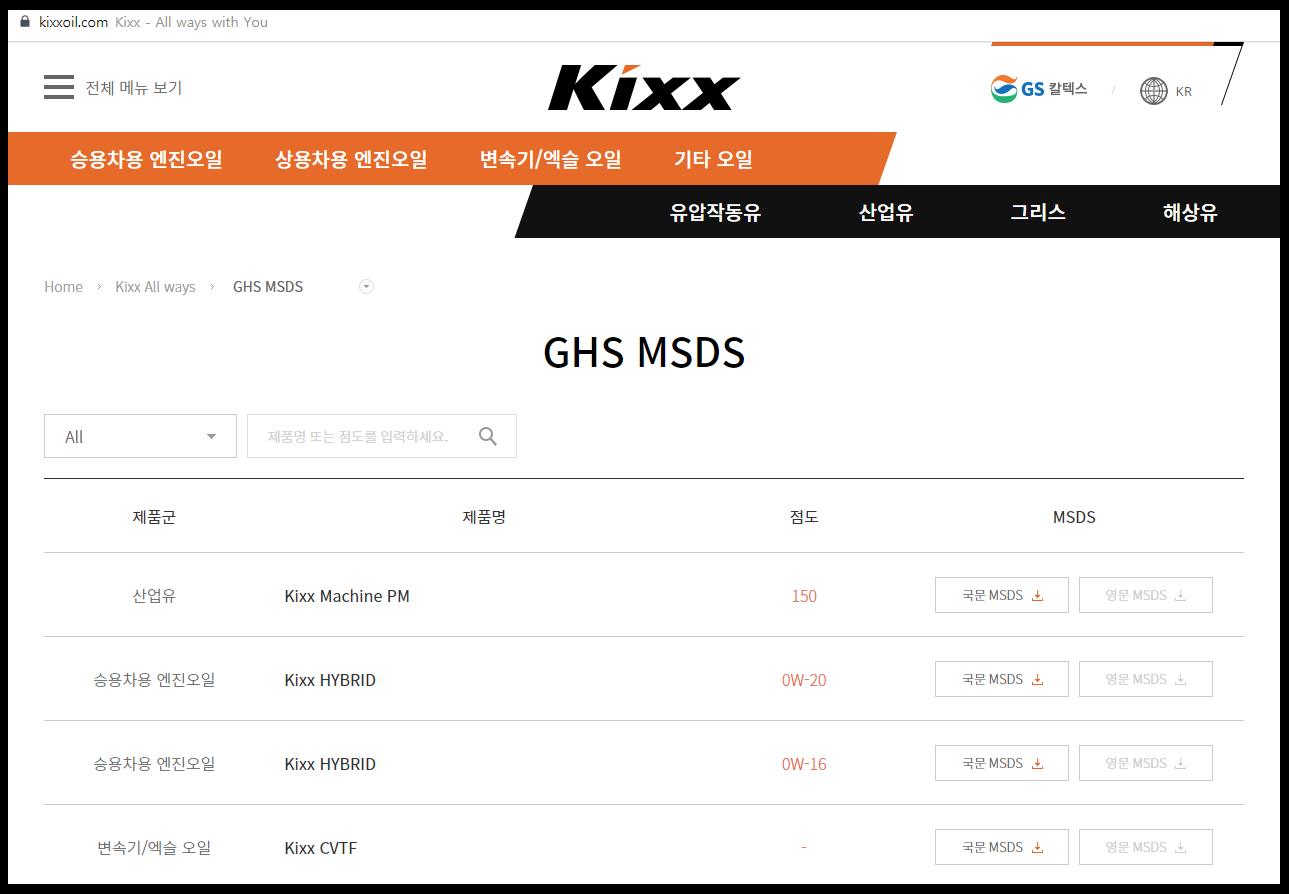Open 승용차용 엔진오일 menu
The image size is (1289, 894).
click(x=146, y=159)
